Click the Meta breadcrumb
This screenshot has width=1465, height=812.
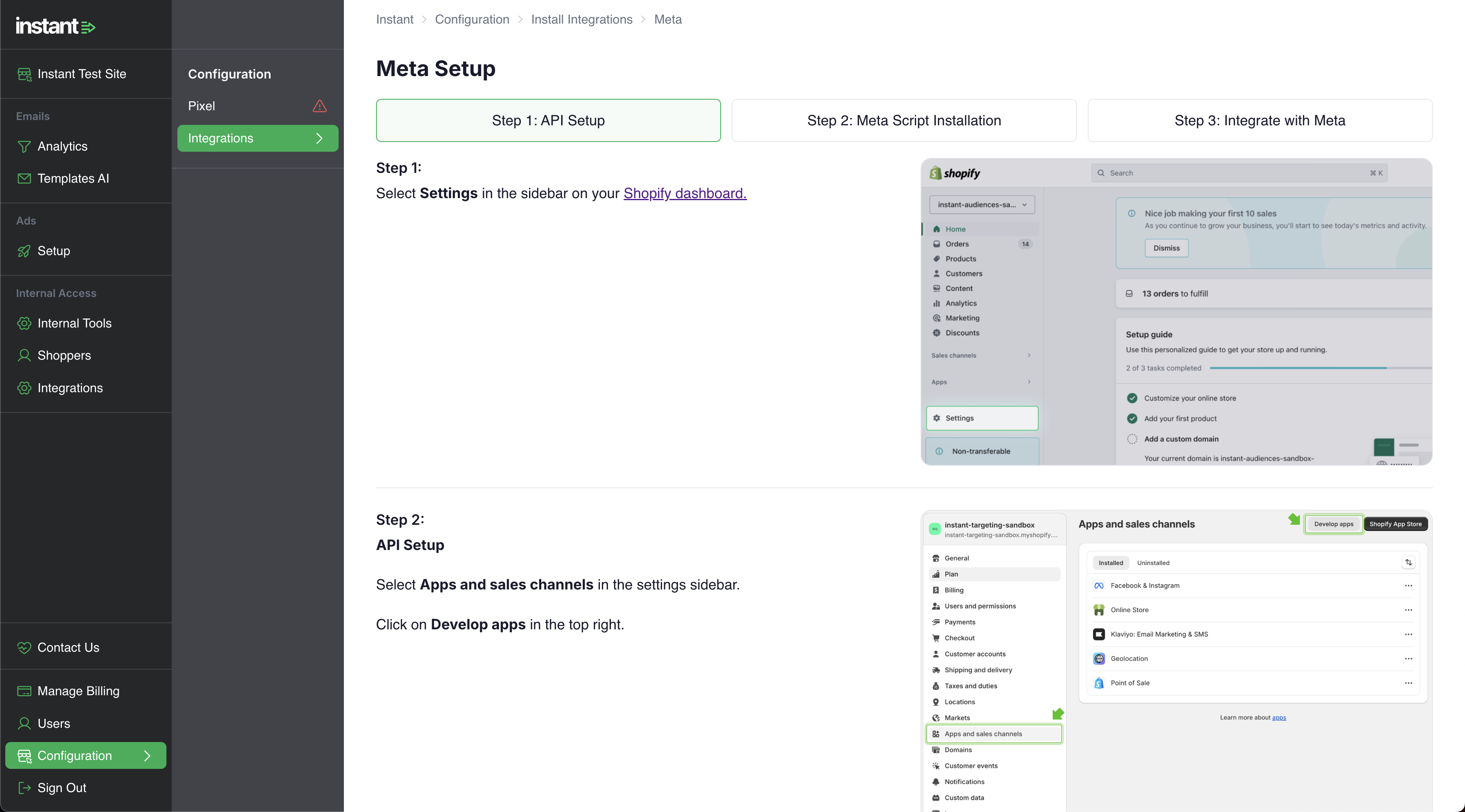click(668, 20)
